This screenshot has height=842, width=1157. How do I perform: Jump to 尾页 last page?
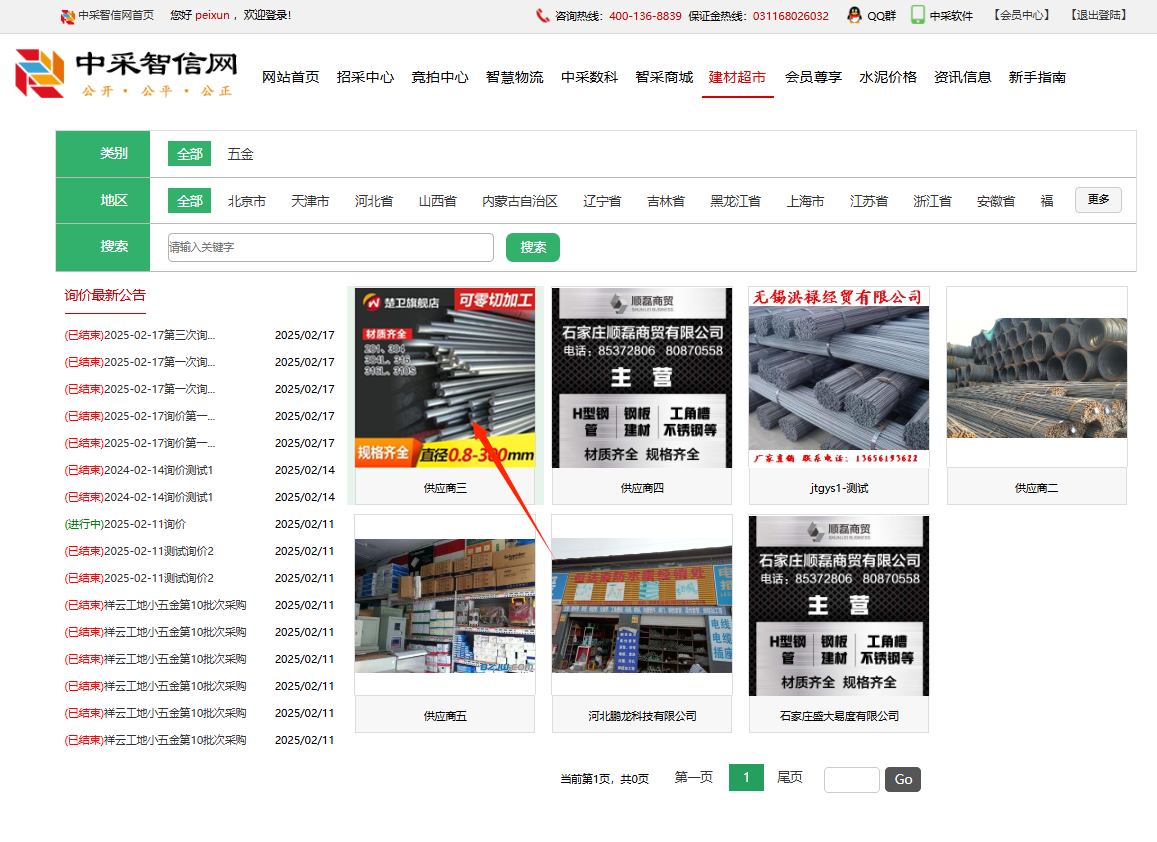[790, 778]
